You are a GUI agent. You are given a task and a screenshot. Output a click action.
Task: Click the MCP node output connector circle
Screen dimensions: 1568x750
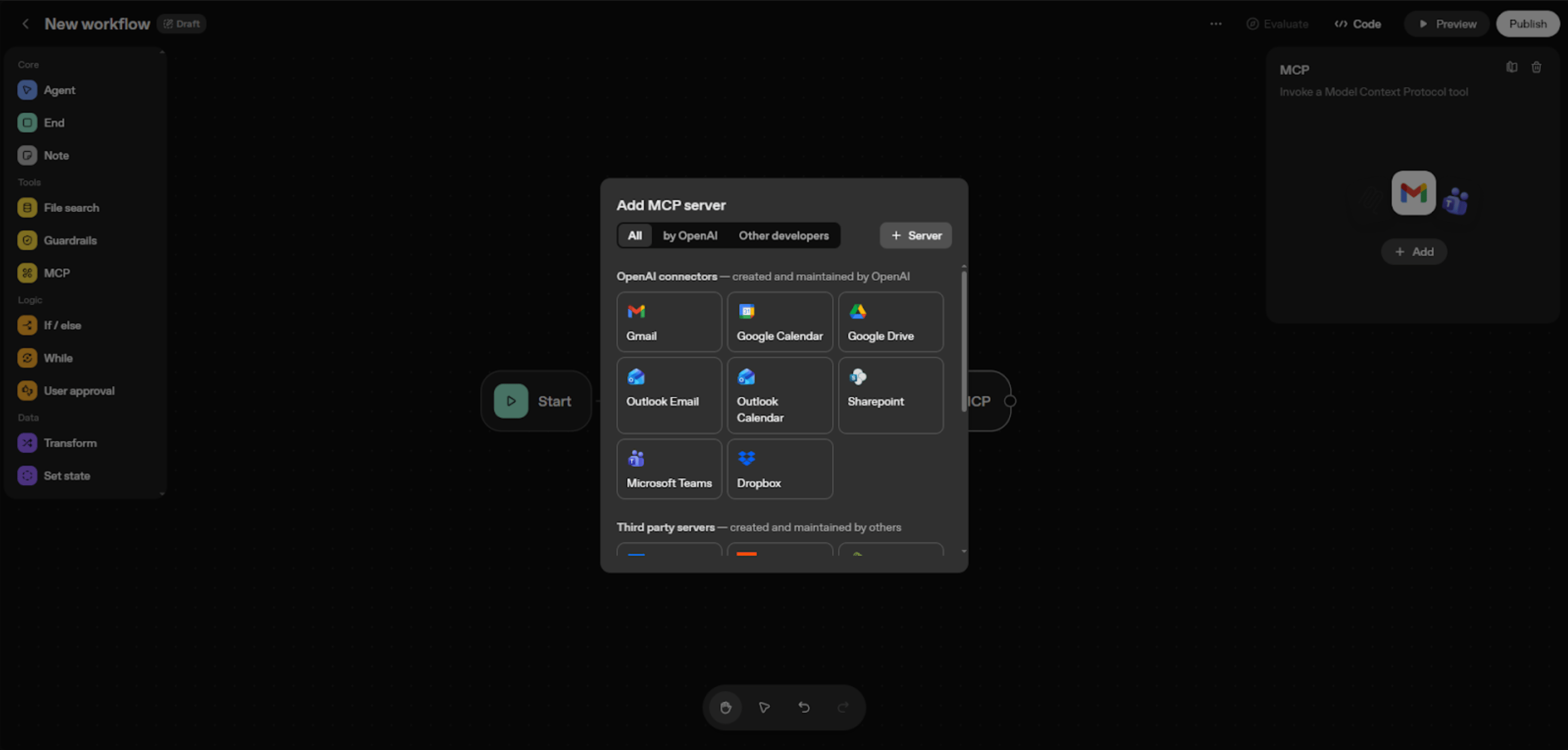tap(1010, 401)
